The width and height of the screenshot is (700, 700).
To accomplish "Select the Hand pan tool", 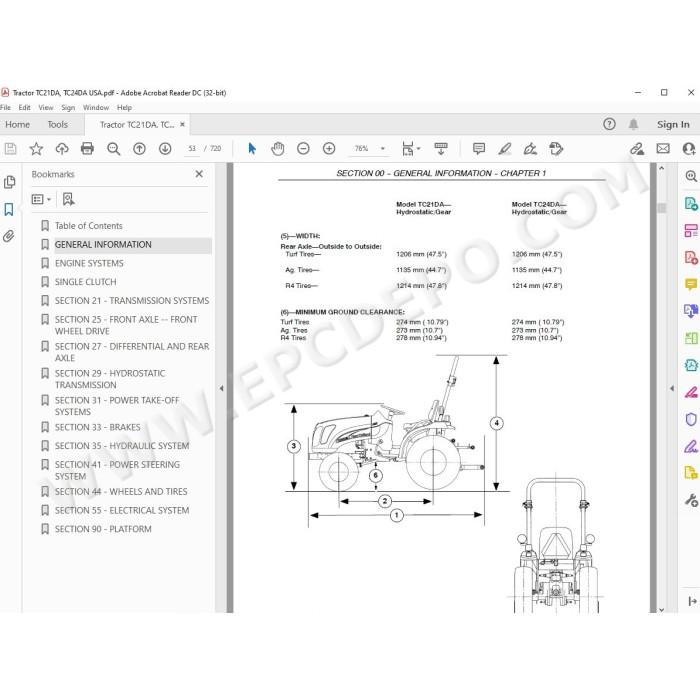I will point(278,149).
